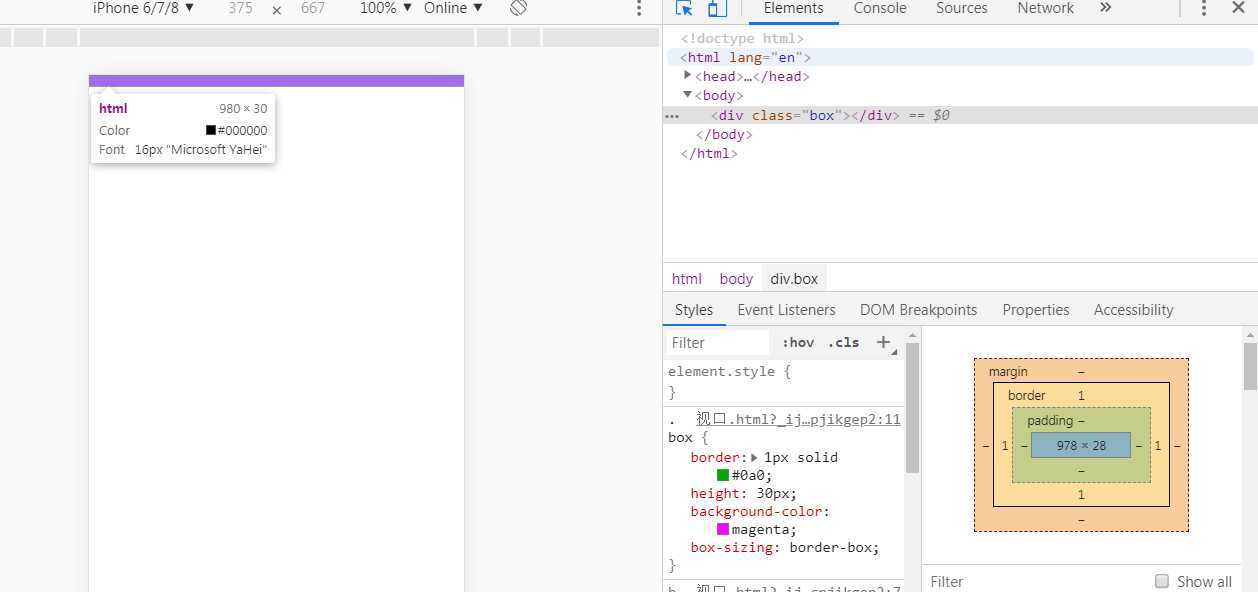Screen dimensions: 1258x592
Task: Click the styles Filter input field
Action: pos(716,342)
